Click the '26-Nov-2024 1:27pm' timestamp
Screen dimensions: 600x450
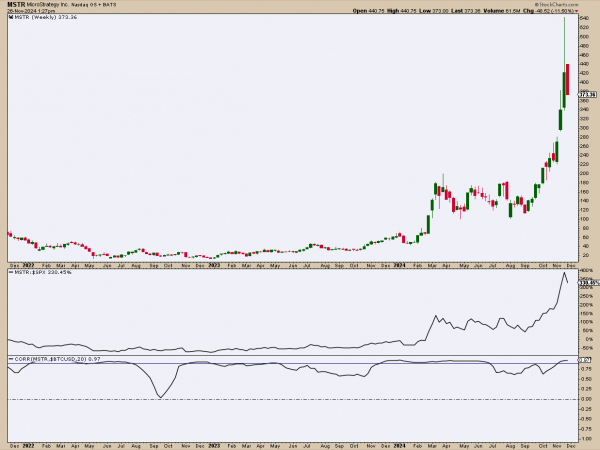pyautogui.click(x=31, y=11)
